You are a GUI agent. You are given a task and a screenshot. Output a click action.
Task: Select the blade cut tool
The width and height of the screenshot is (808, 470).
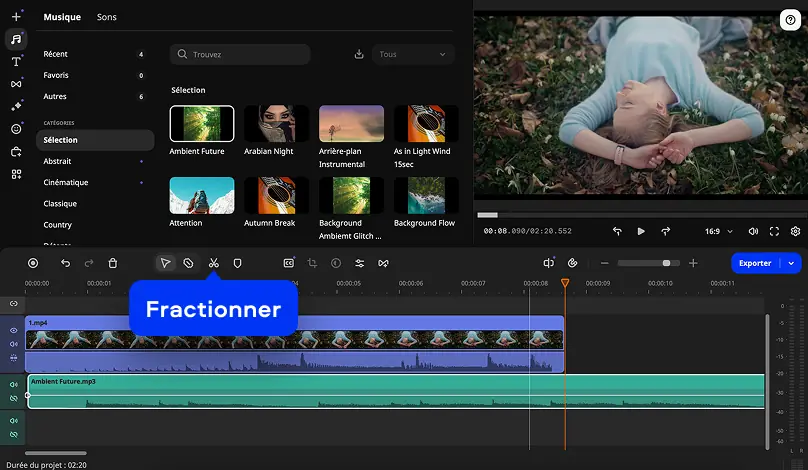(x=189, y=263)
